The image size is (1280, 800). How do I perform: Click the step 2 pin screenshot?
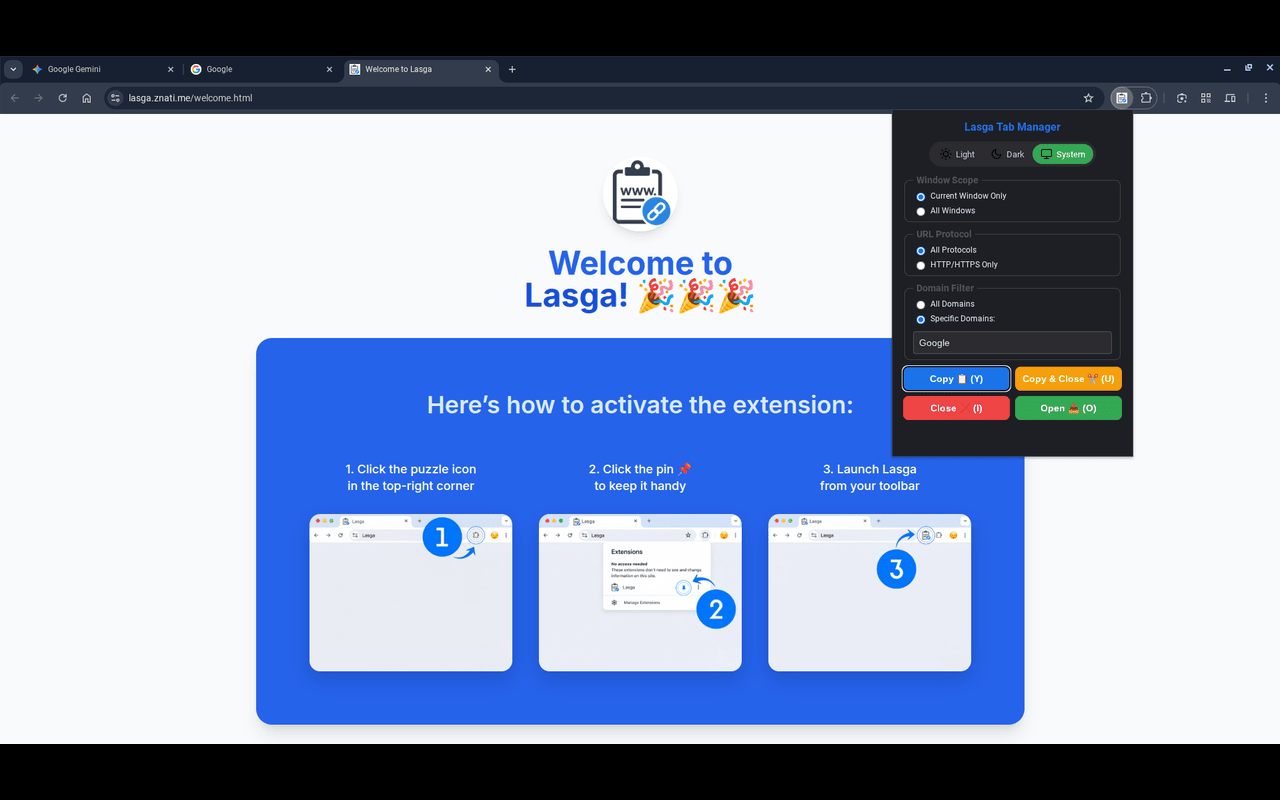[x=640, y=593]
